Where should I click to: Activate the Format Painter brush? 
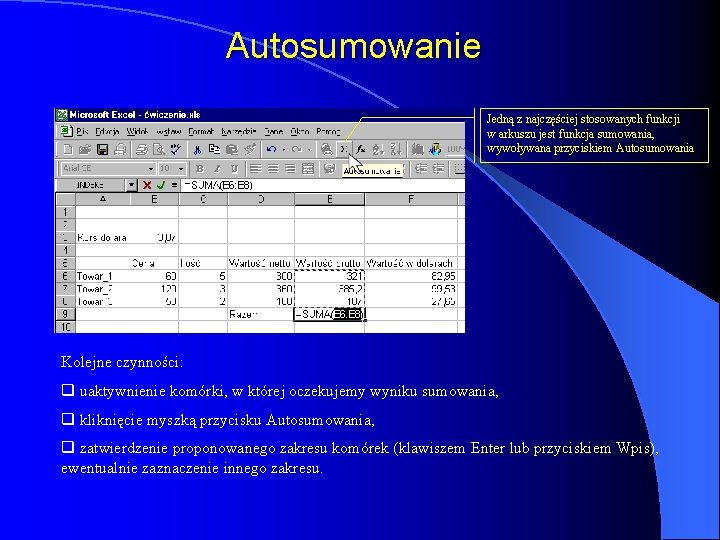click(250, 150)
